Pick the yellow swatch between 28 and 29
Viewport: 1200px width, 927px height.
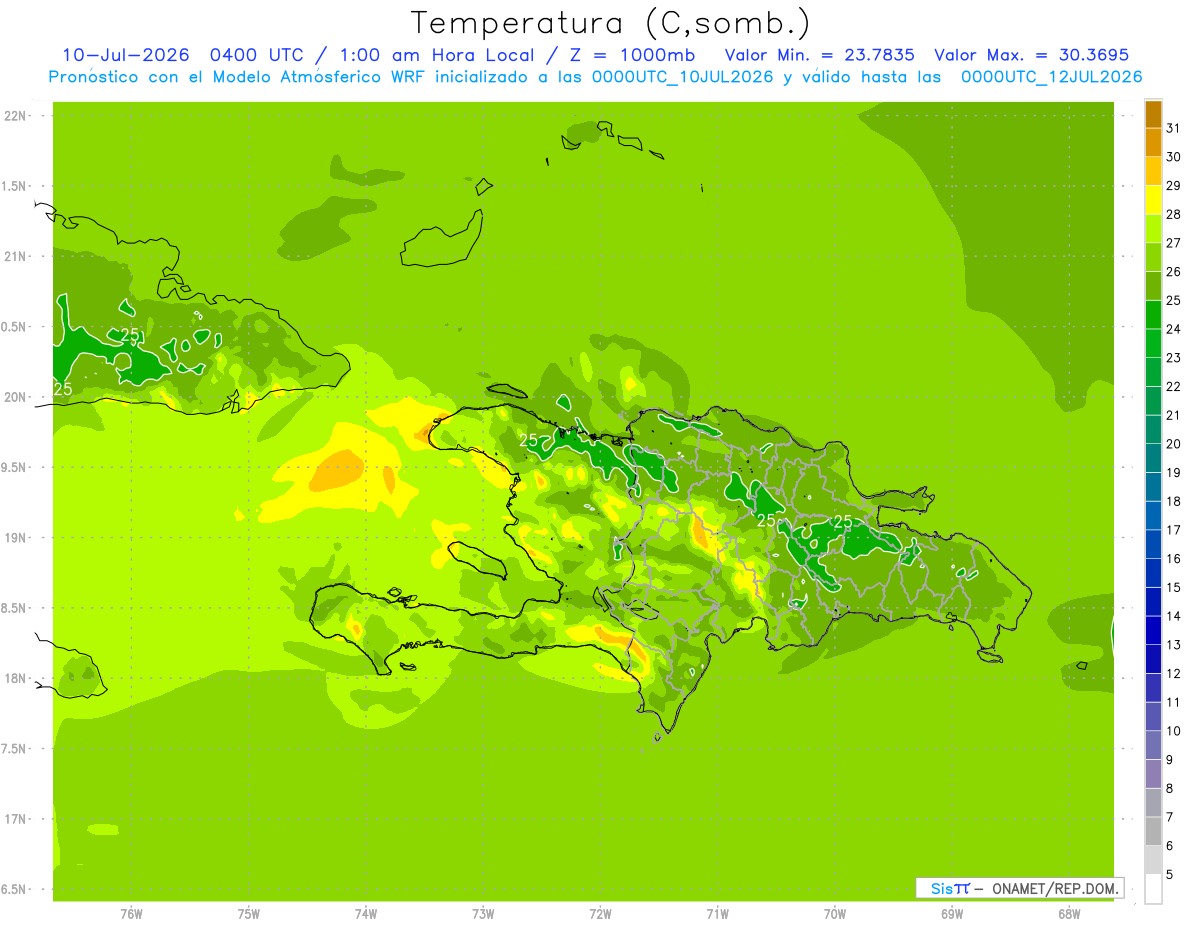pos(1153,200)
